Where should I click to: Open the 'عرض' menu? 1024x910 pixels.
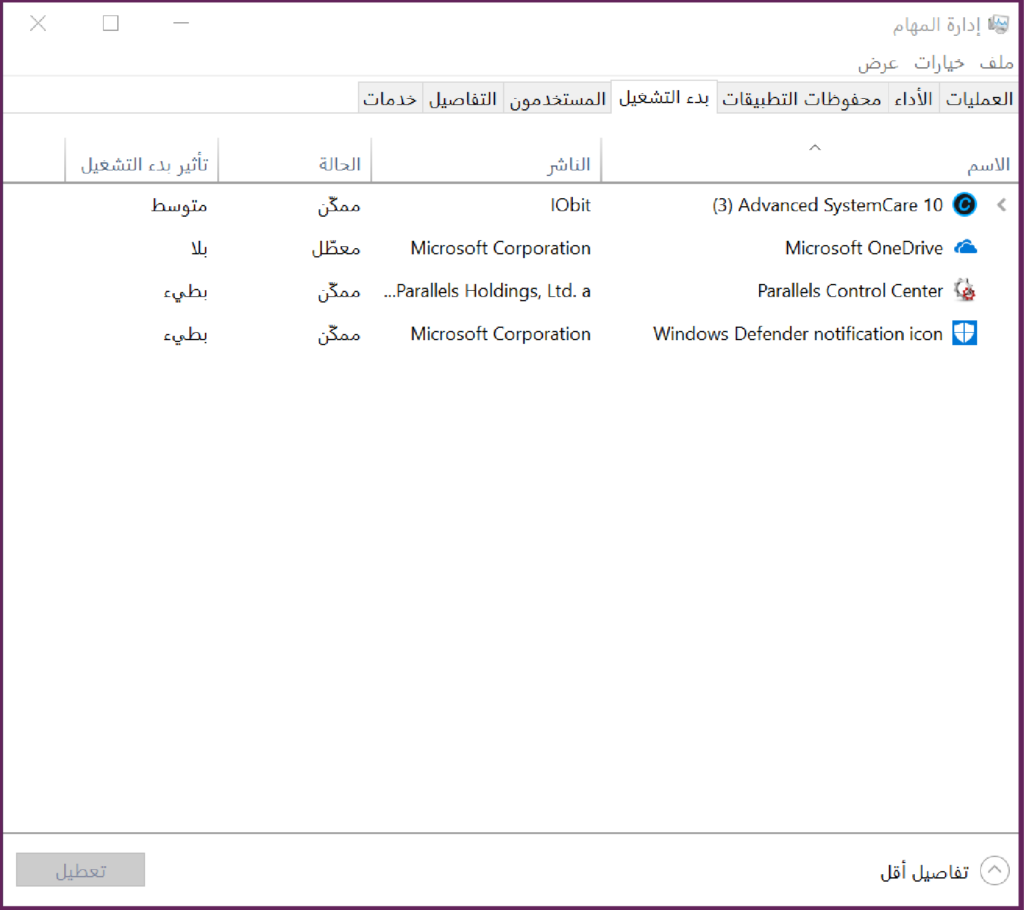(878, 63)
